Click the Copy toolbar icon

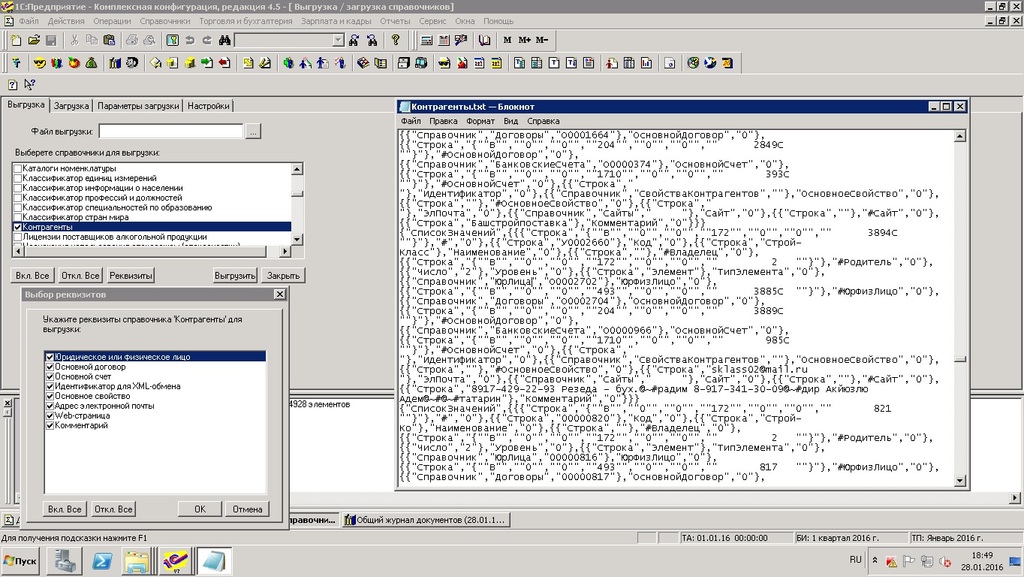click(x=92, y=40)
